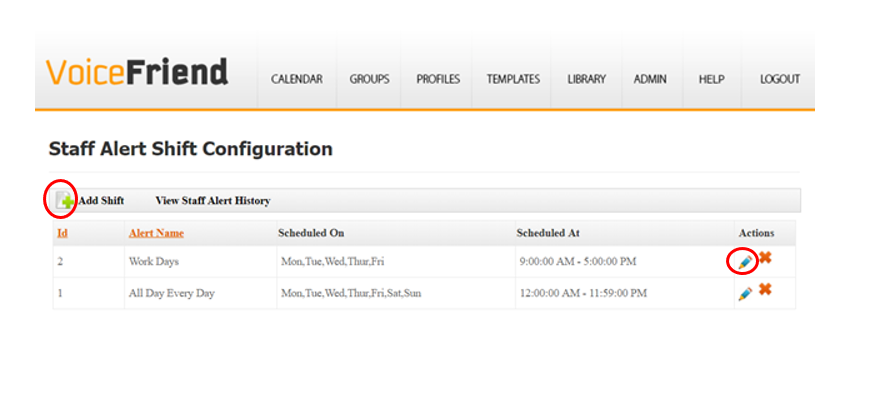
Task: Go to the PROFILES page
Action: click(x=438, y=79)
